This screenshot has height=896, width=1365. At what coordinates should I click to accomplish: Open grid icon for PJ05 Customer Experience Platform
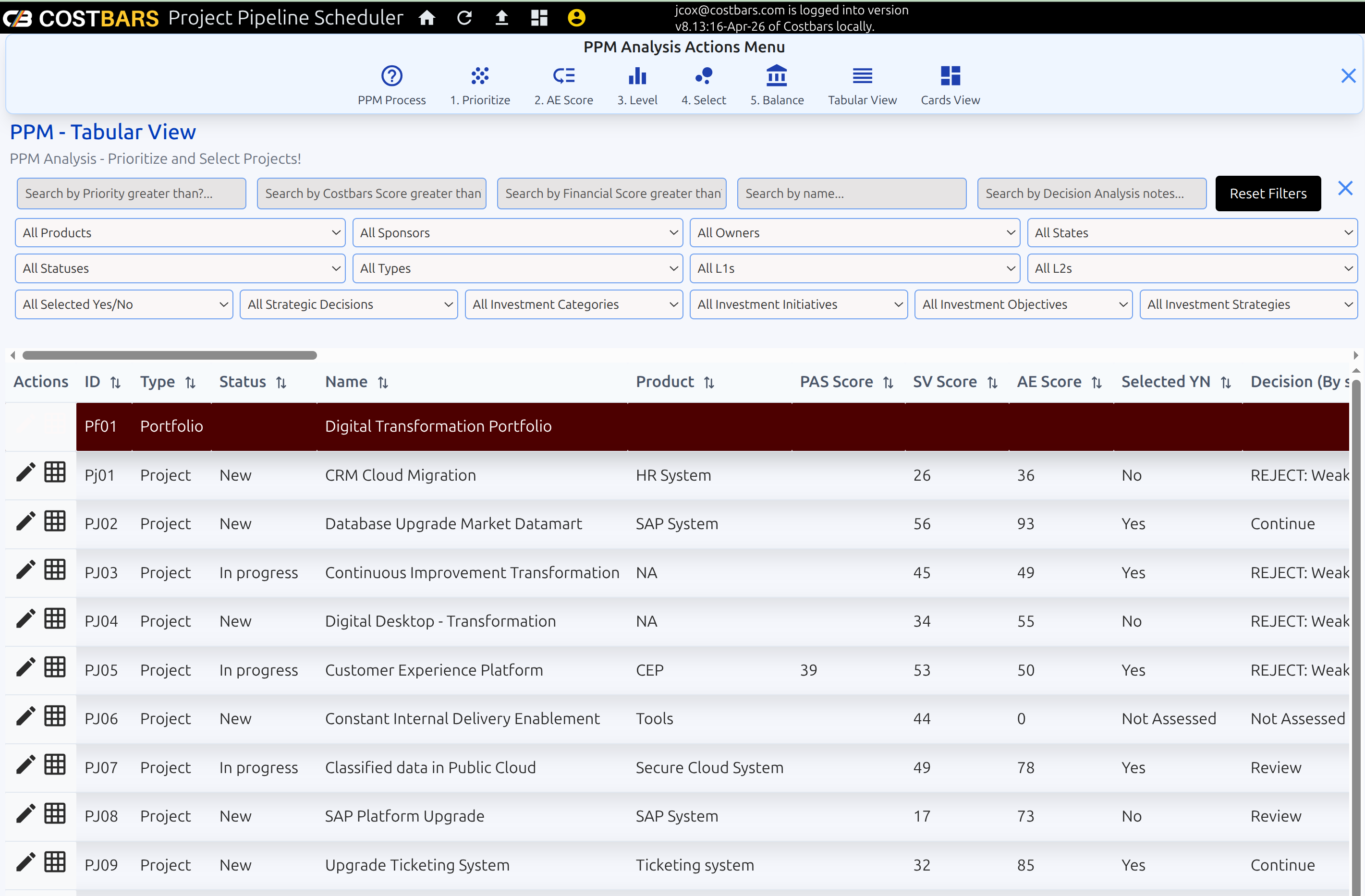[55, 667]
